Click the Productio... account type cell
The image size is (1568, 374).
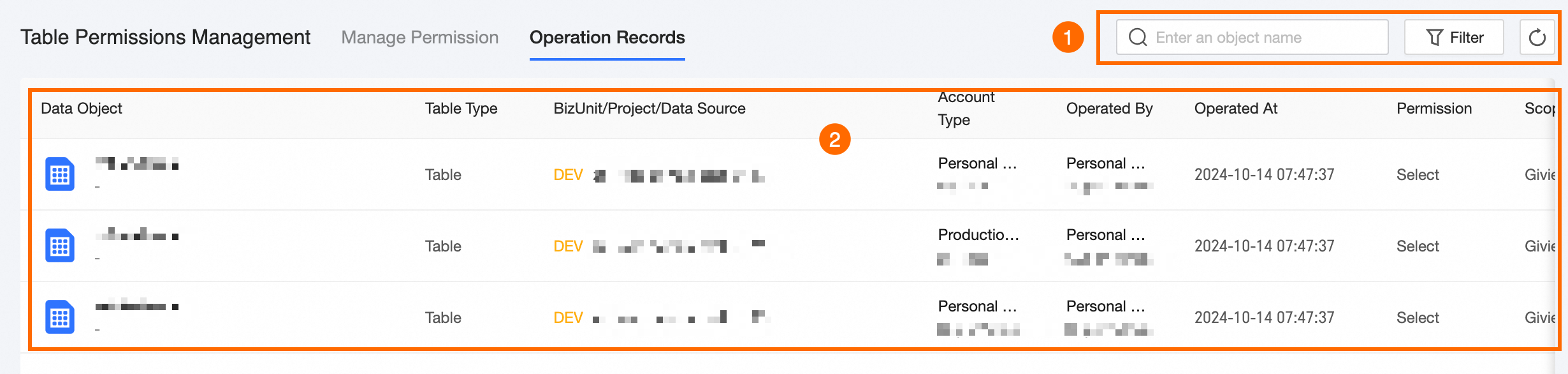coord(978,235)
